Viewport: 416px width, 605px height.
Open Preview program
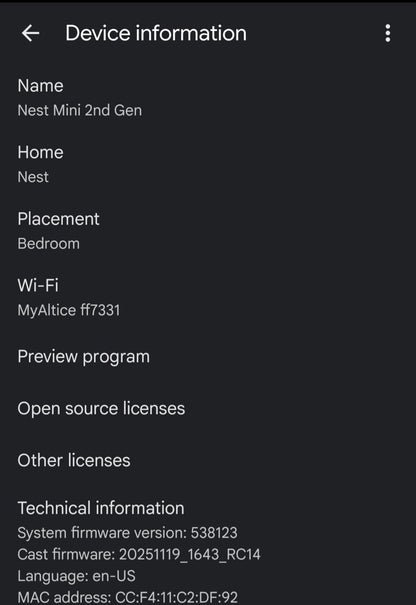point(84,357)
